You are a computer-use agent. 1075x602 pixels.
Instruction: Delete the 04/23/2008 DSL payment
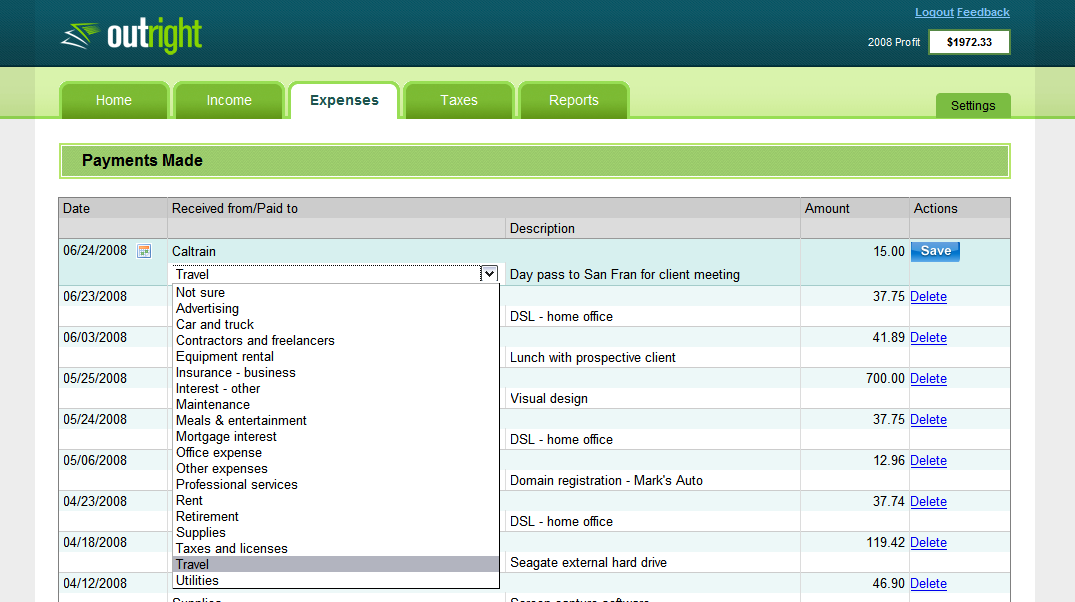(x=928, y=502)
